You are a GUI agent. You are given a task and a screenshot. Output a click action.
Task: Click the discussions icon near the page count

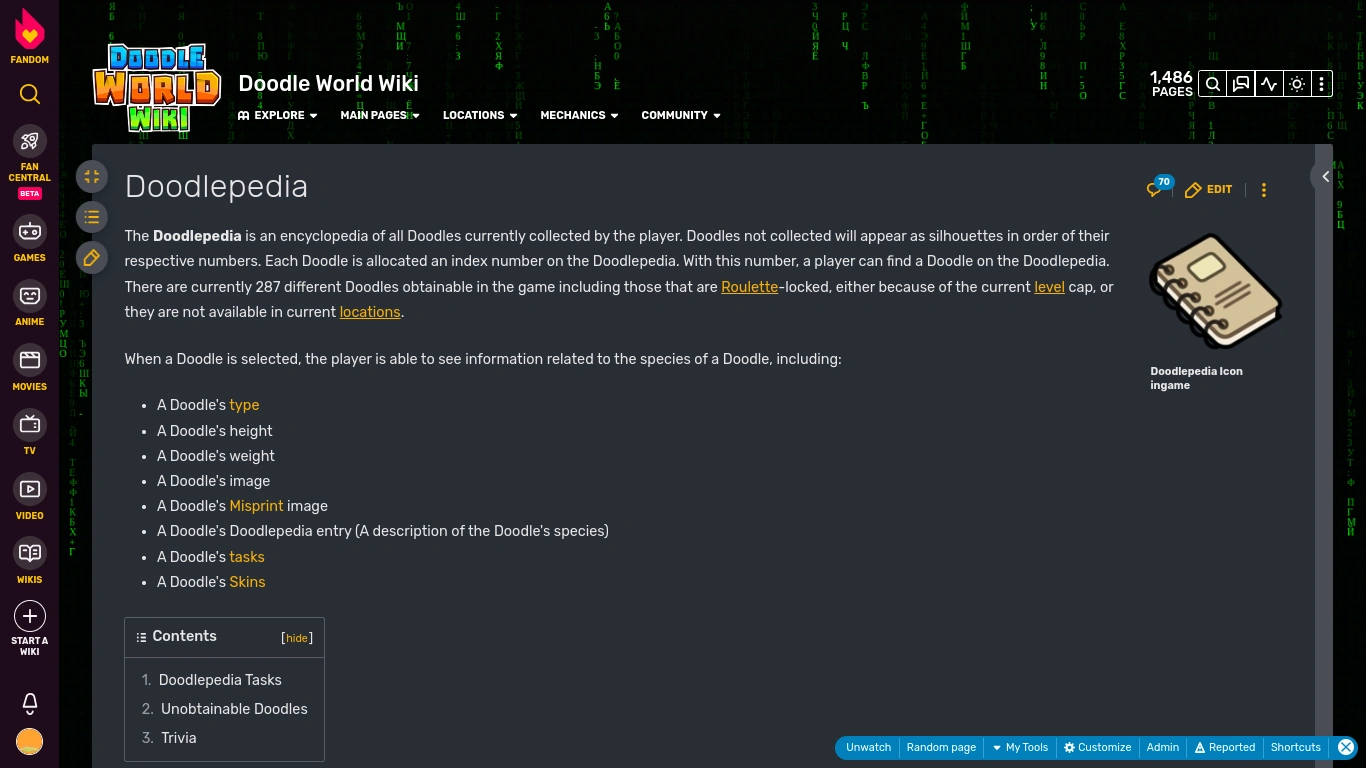tap(1240, 84)
